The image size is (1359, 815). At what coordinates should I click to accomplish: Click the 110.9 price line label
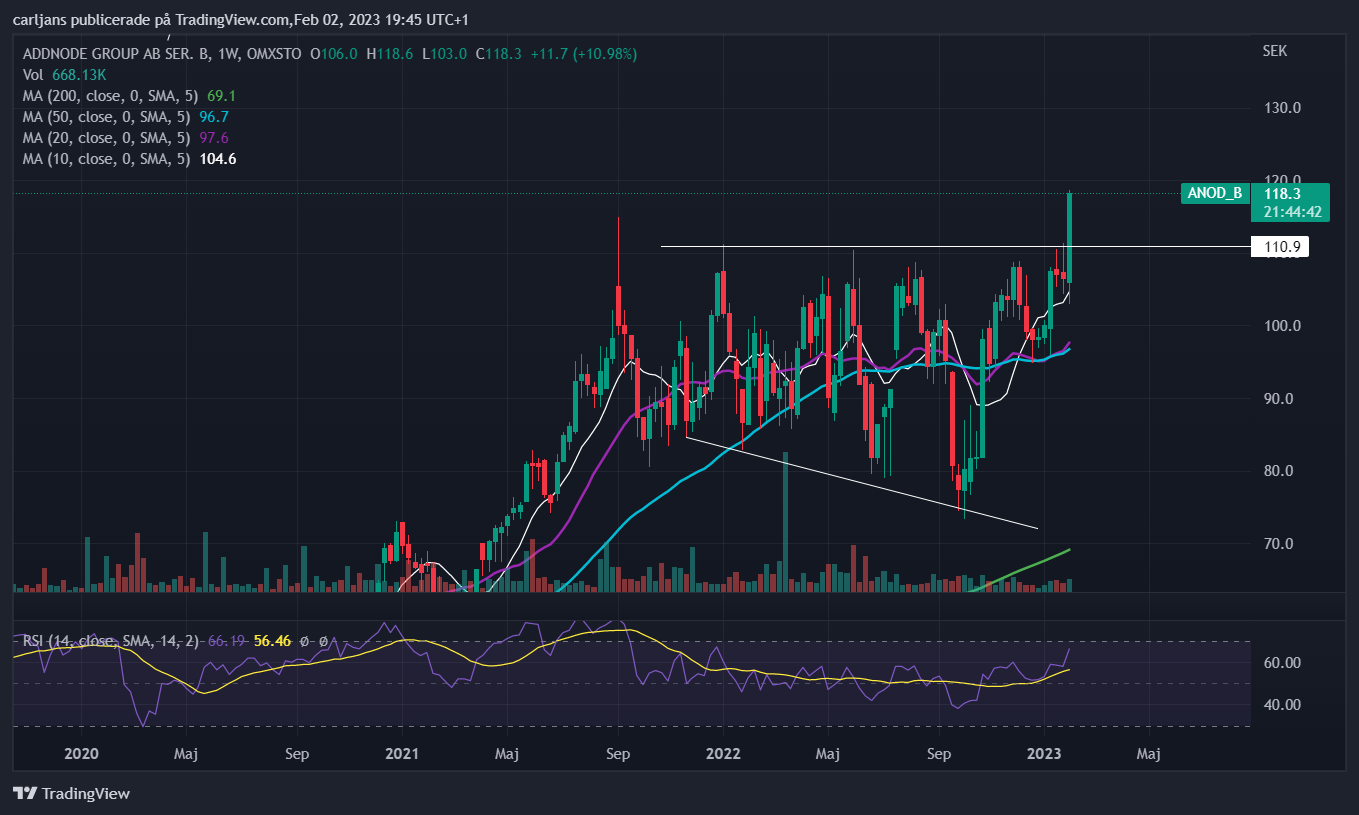point(1280,246)
